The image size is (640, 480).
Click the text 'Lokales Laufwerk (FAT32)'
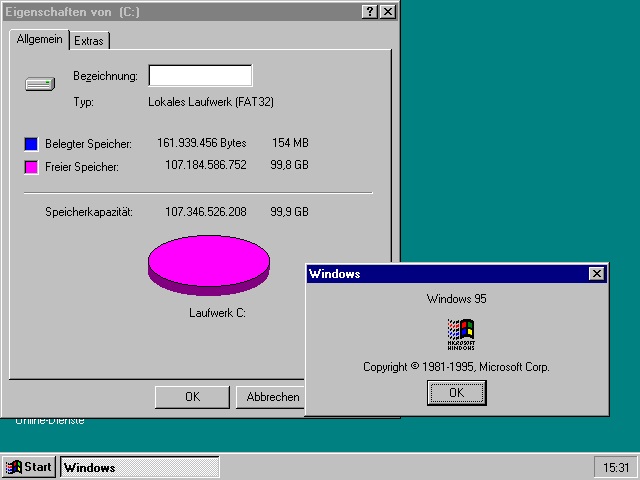tap(211, 102)
